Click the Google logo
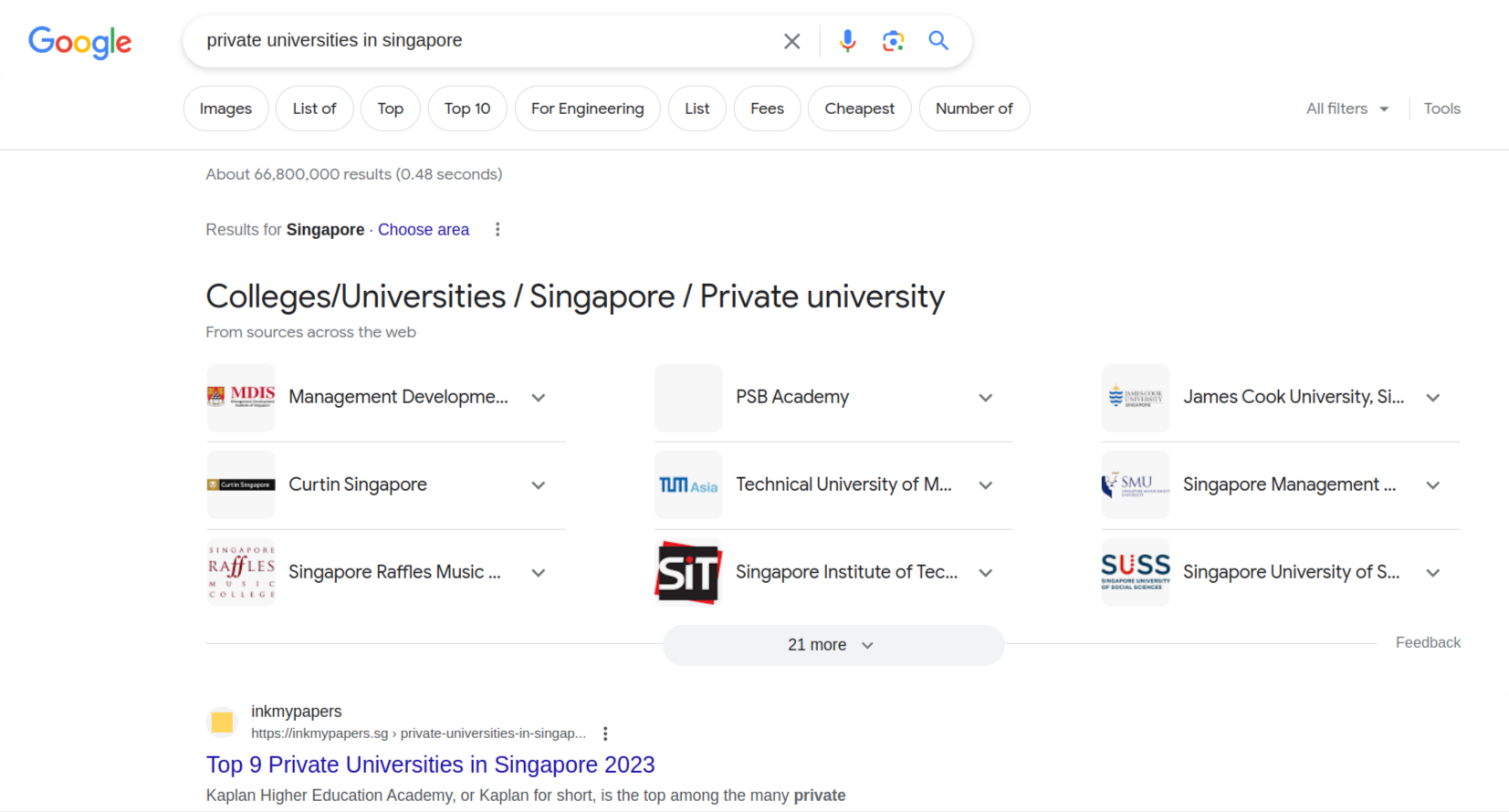This screenshot has width=1509, height=812. pyautogui.click(x=80, y=42)
